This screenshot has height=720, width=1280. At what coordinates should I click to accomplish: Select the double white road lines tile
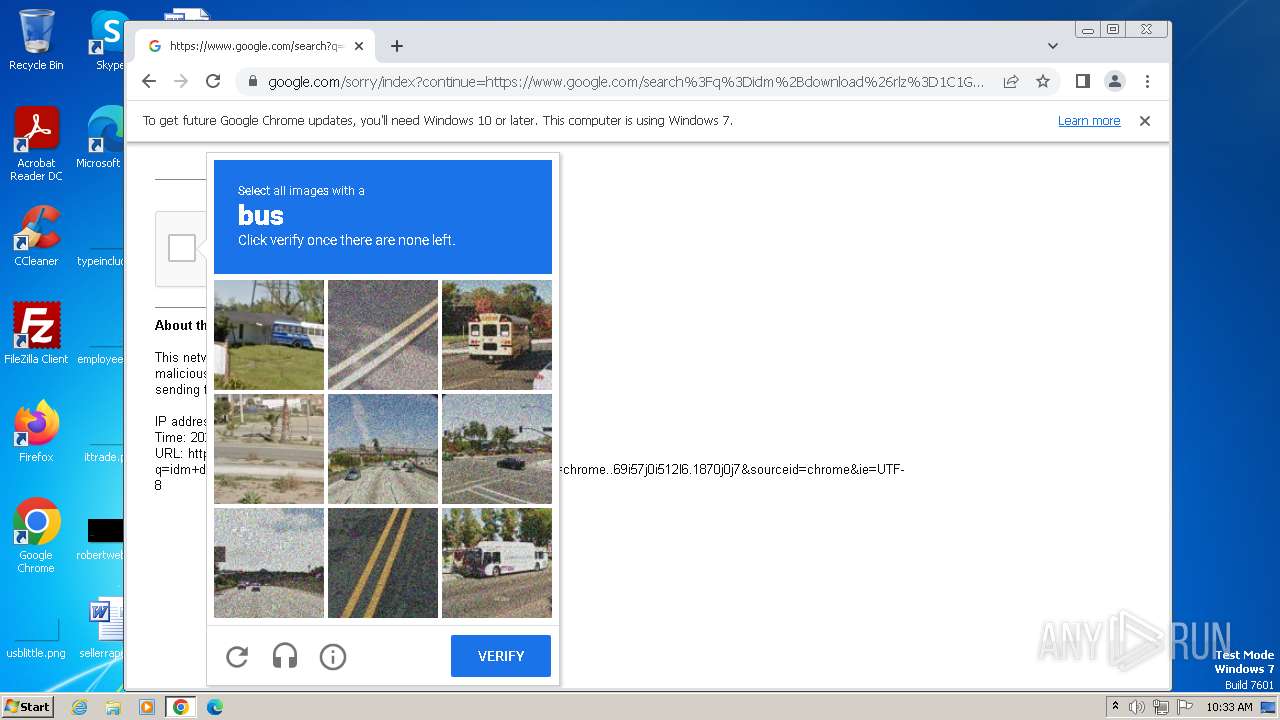click(x=383, y=335)
